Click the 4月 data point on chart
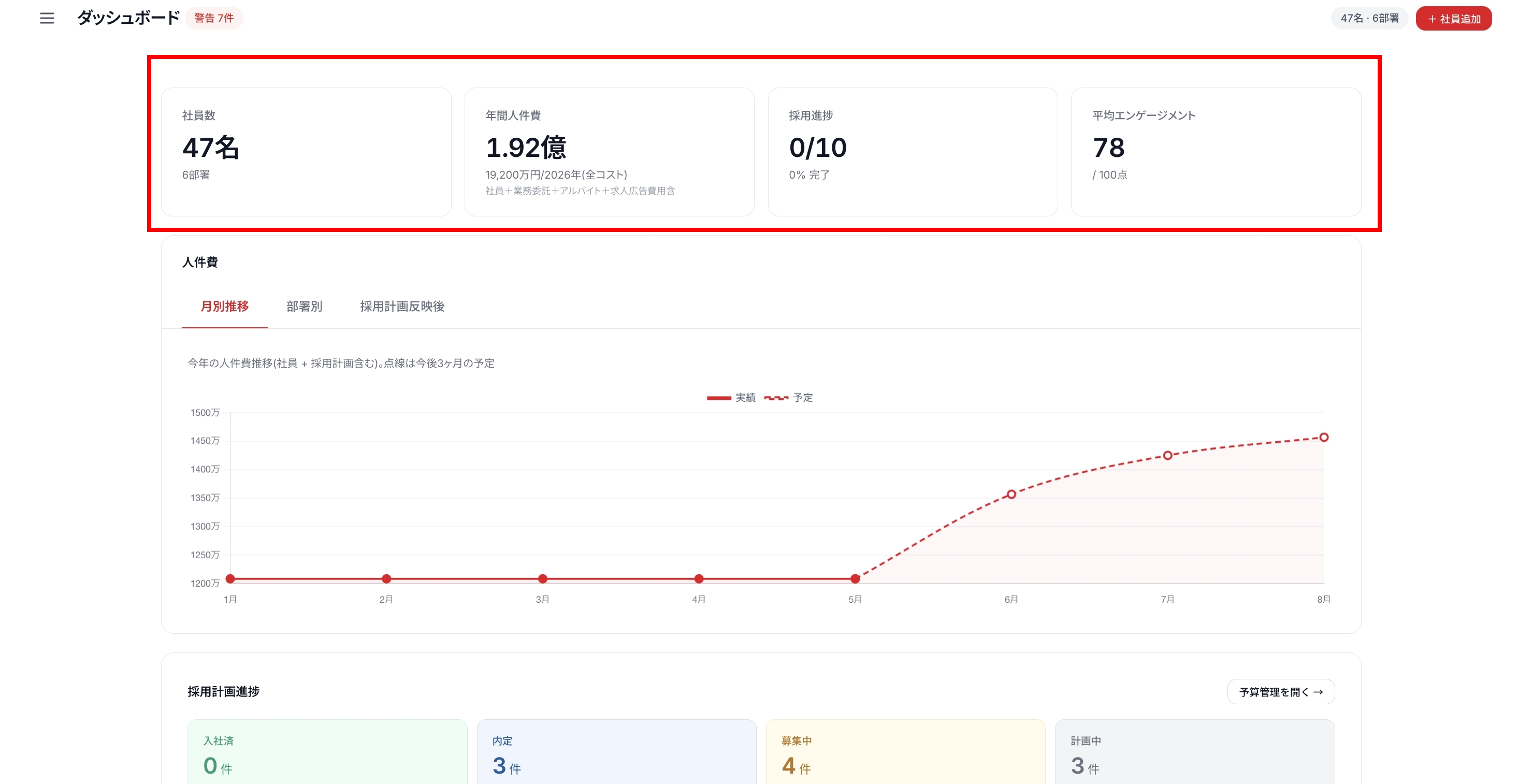 [x=699, y=579]
